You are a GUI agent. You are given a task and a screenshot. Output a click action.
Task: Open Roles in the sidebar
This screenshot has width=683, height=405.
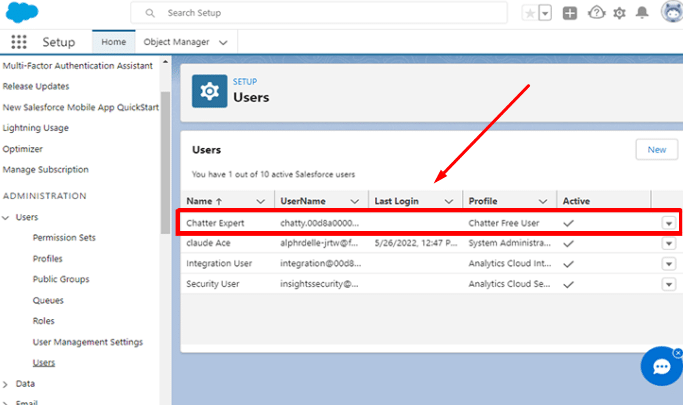[44, 321]
